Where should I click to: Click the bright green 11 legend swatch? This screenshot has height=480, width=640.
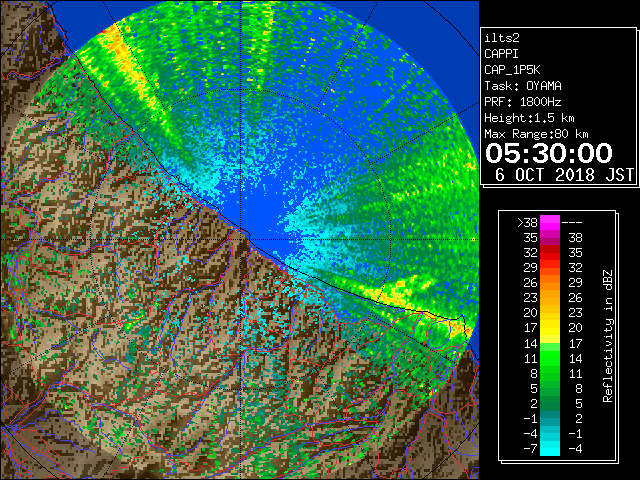click(x=550, y=358)
